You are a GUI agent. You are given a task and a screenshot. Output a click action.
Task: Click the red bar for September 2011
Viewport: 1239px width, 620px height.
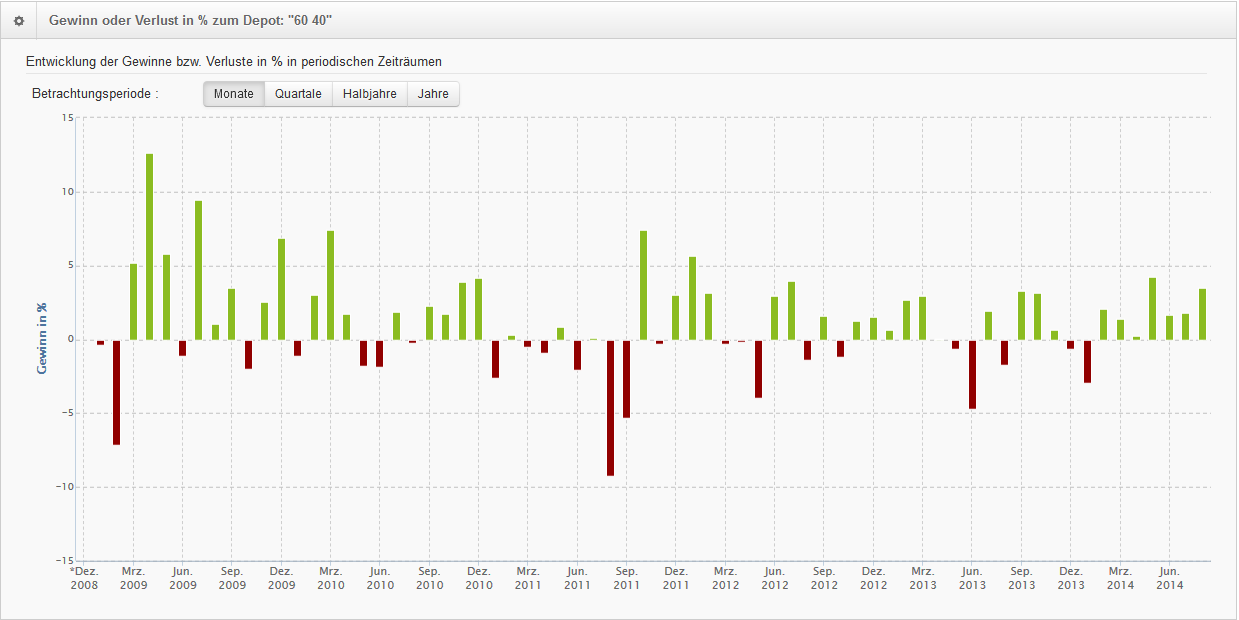point(627,379)
